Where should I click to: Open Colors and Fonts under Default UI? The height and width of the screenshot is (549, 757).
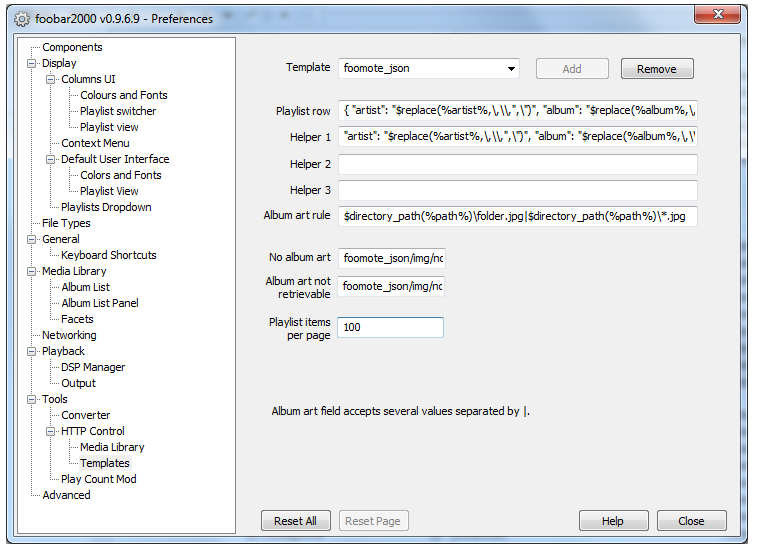121,175
